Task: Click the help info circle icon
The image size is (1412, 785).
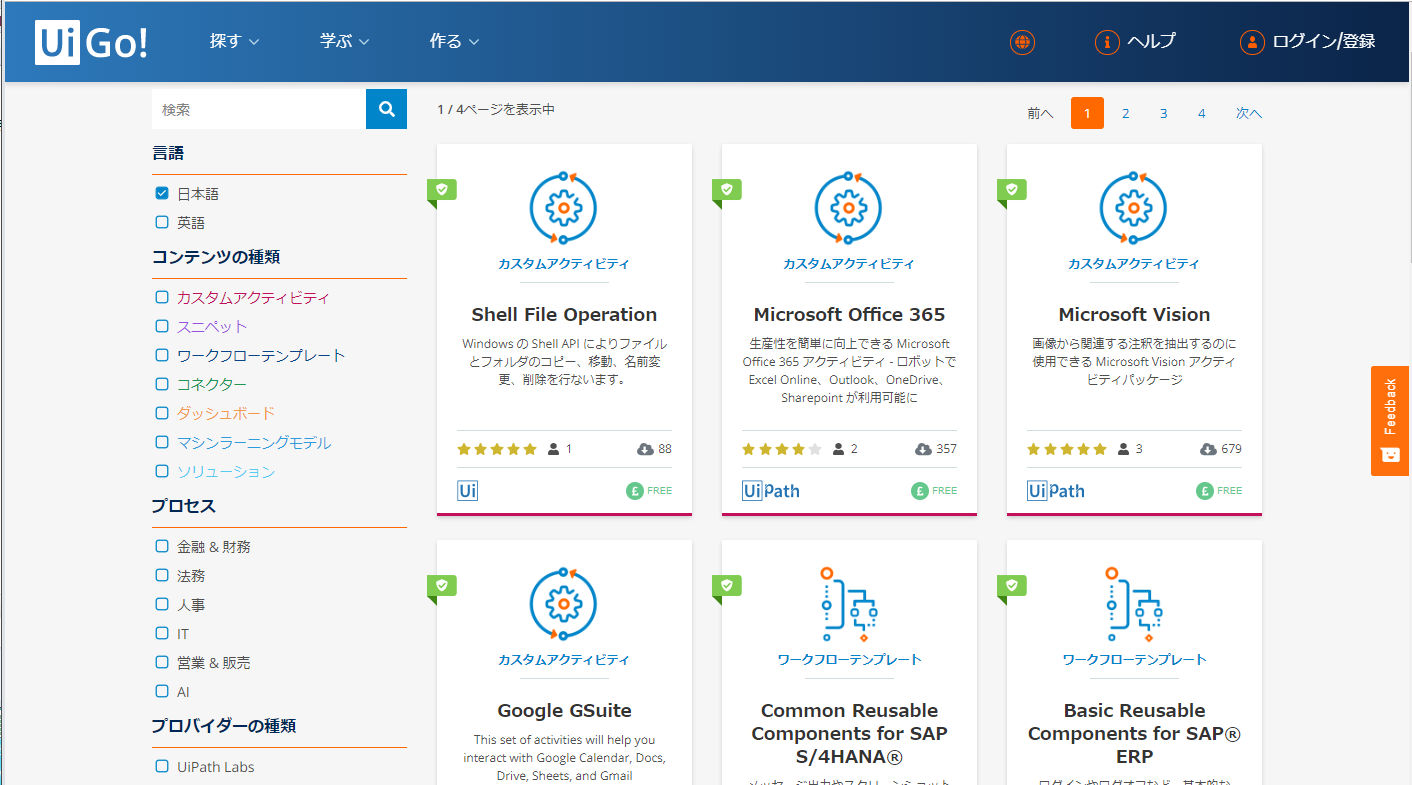Action: point(1107,42)
